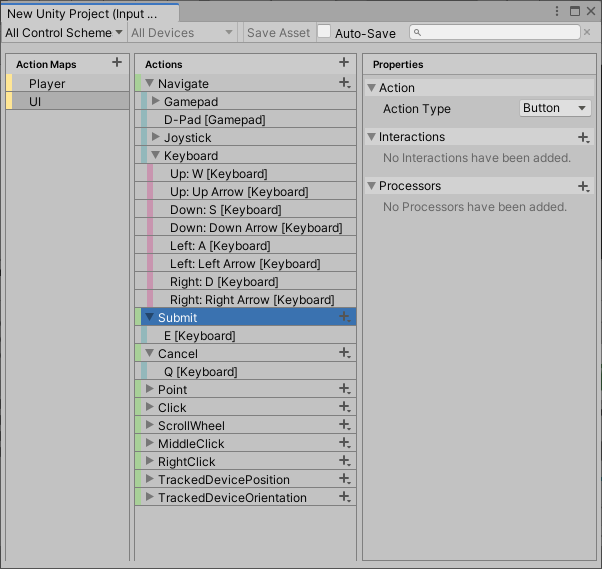Open the All Devices dropdown
Viewport: 602px width, 569px height.
coord(182,33)
